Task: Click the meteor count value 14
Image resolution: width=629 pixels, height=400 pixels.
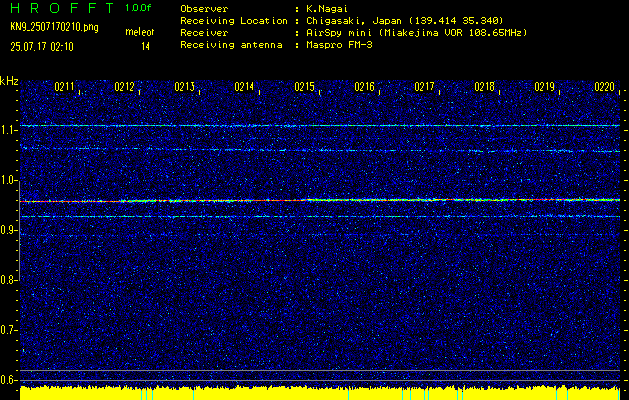Action: (145, 47)
